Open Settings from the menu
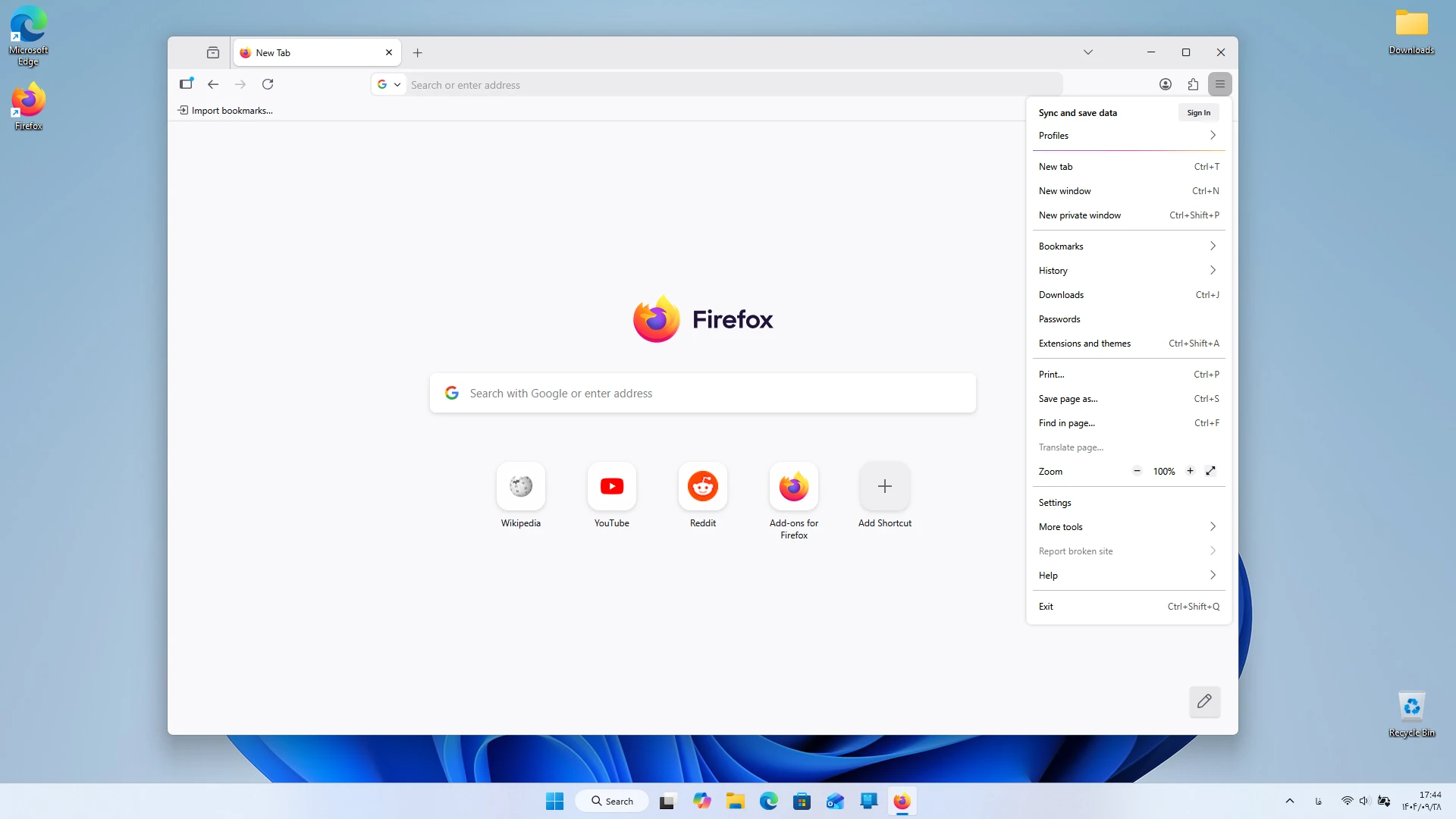 click(1128, 503)
